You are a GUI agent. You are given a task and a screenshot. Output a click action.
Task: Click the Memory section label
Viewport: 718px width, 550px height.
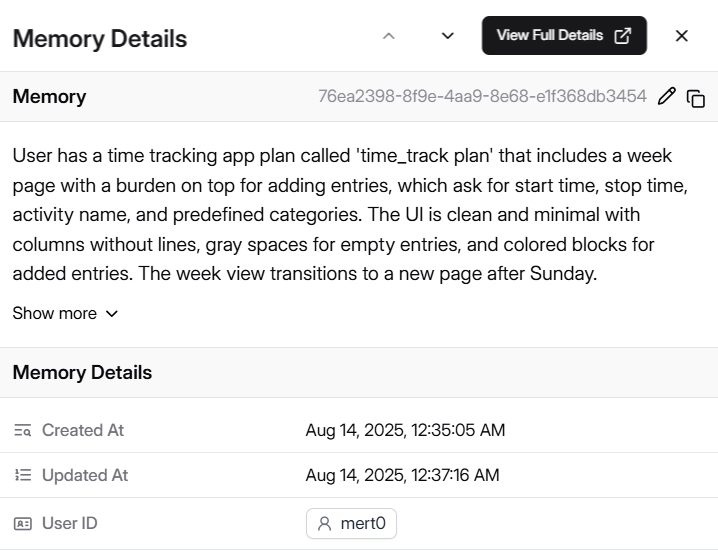[49, 97]
